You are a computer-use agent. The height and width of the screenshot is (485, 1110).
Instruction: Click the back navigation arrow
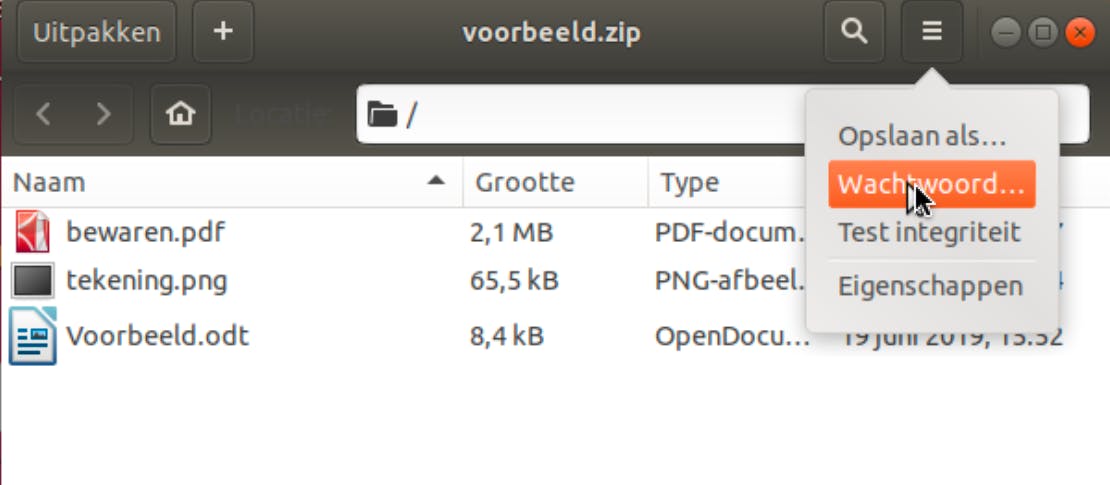[x=43, y=114]
